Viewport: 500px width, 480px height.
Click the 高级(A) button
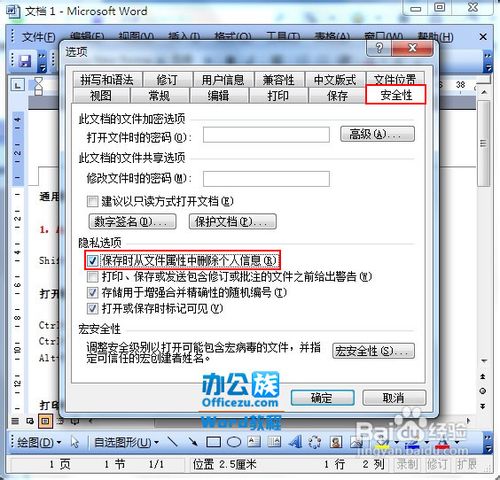(377, 134)
